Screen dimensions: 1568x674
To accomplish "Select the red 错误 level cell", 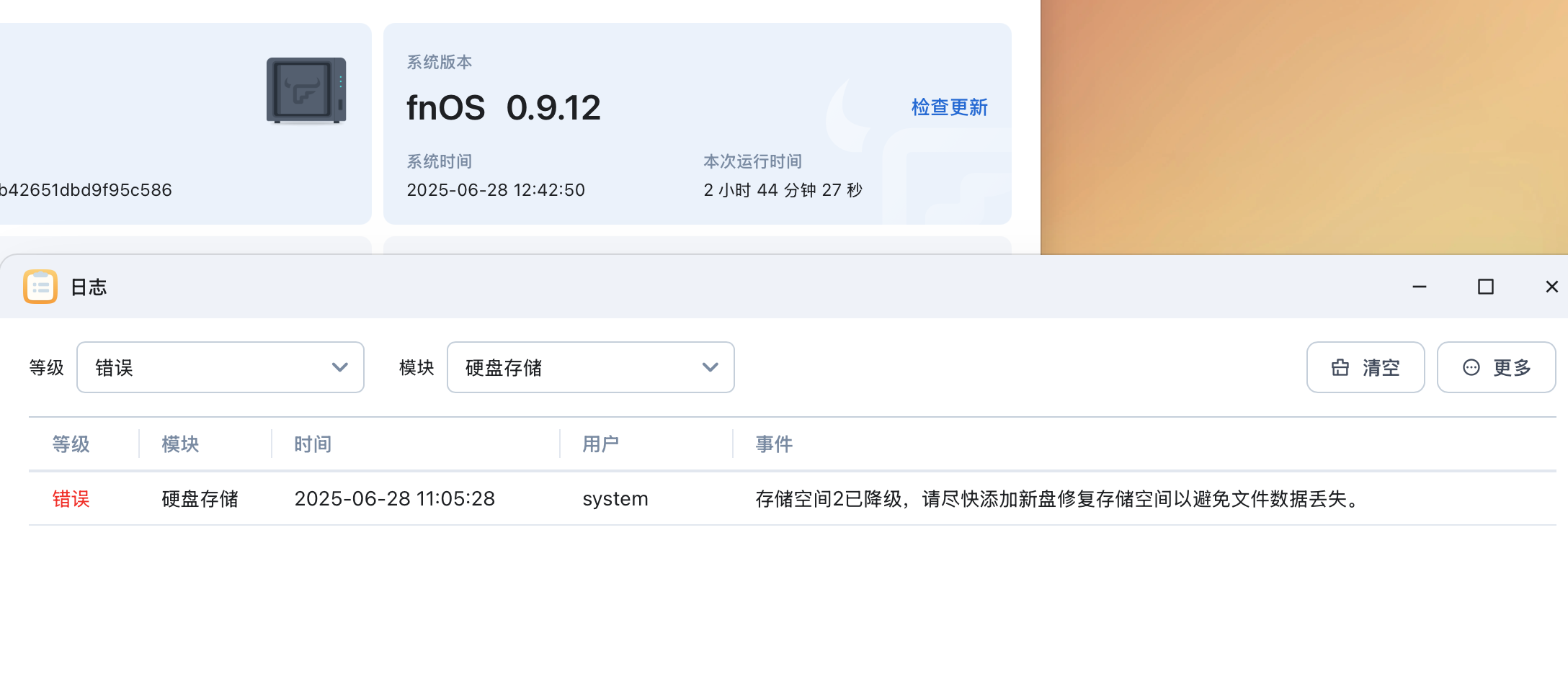I will (x=71, y=498).
